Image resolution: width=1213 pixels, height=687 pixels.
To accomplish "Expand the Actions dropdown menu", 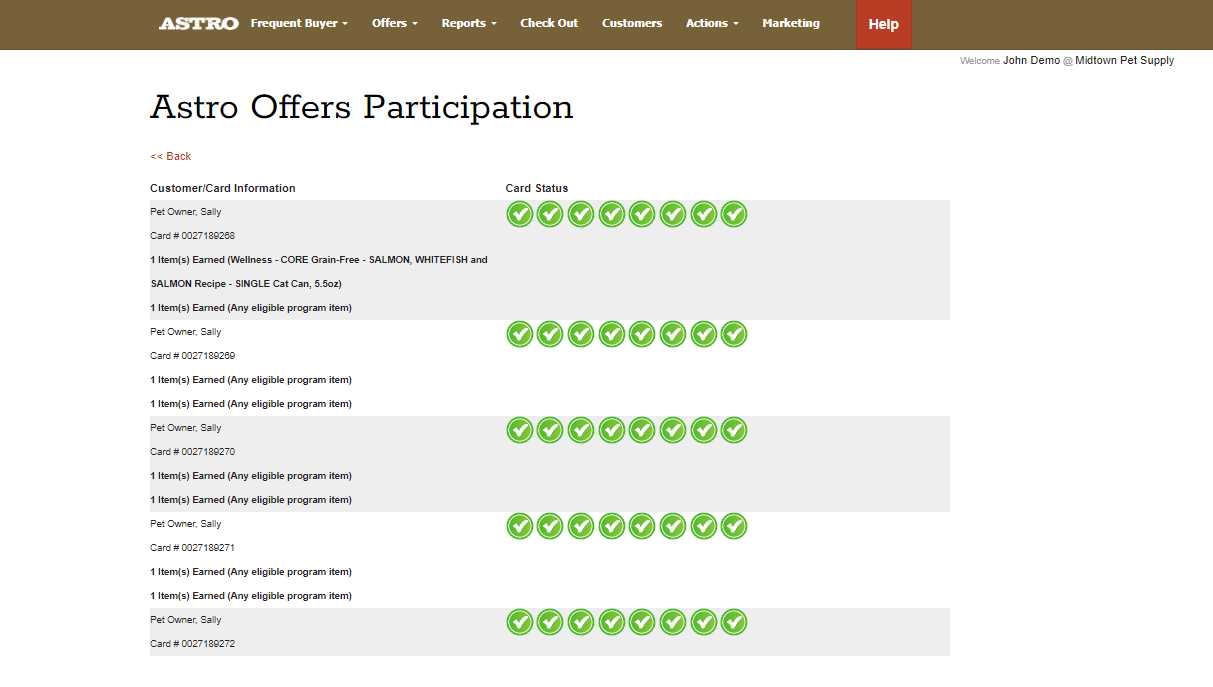I will 712,23.
